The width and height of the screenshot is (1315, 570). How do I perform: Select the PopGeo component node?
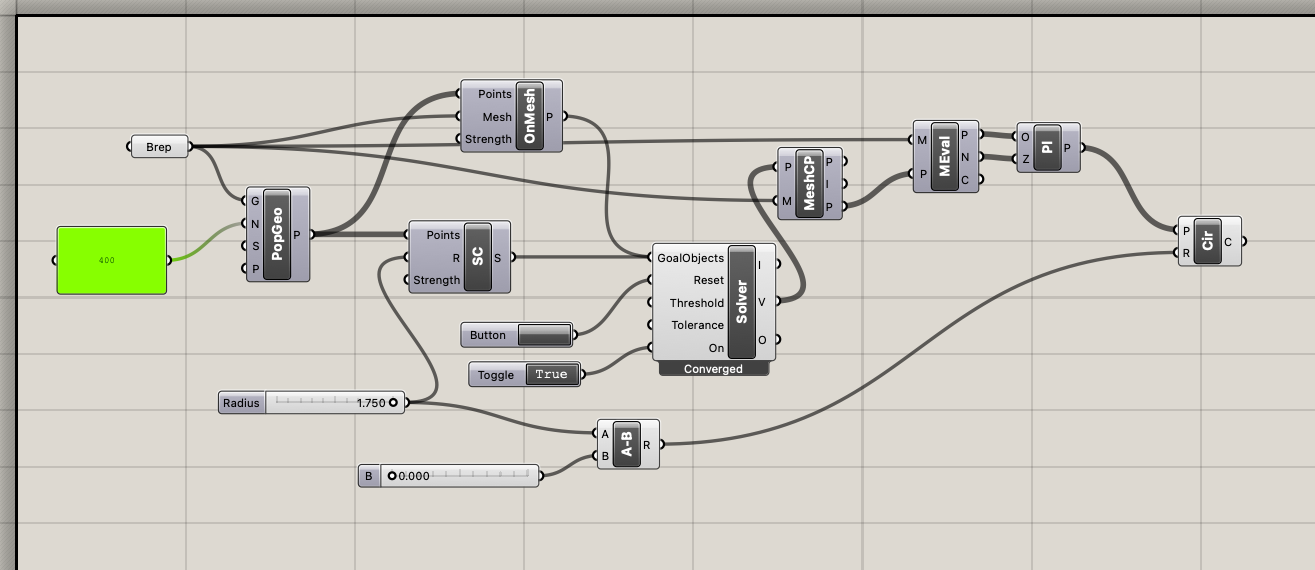pos(277,234)
